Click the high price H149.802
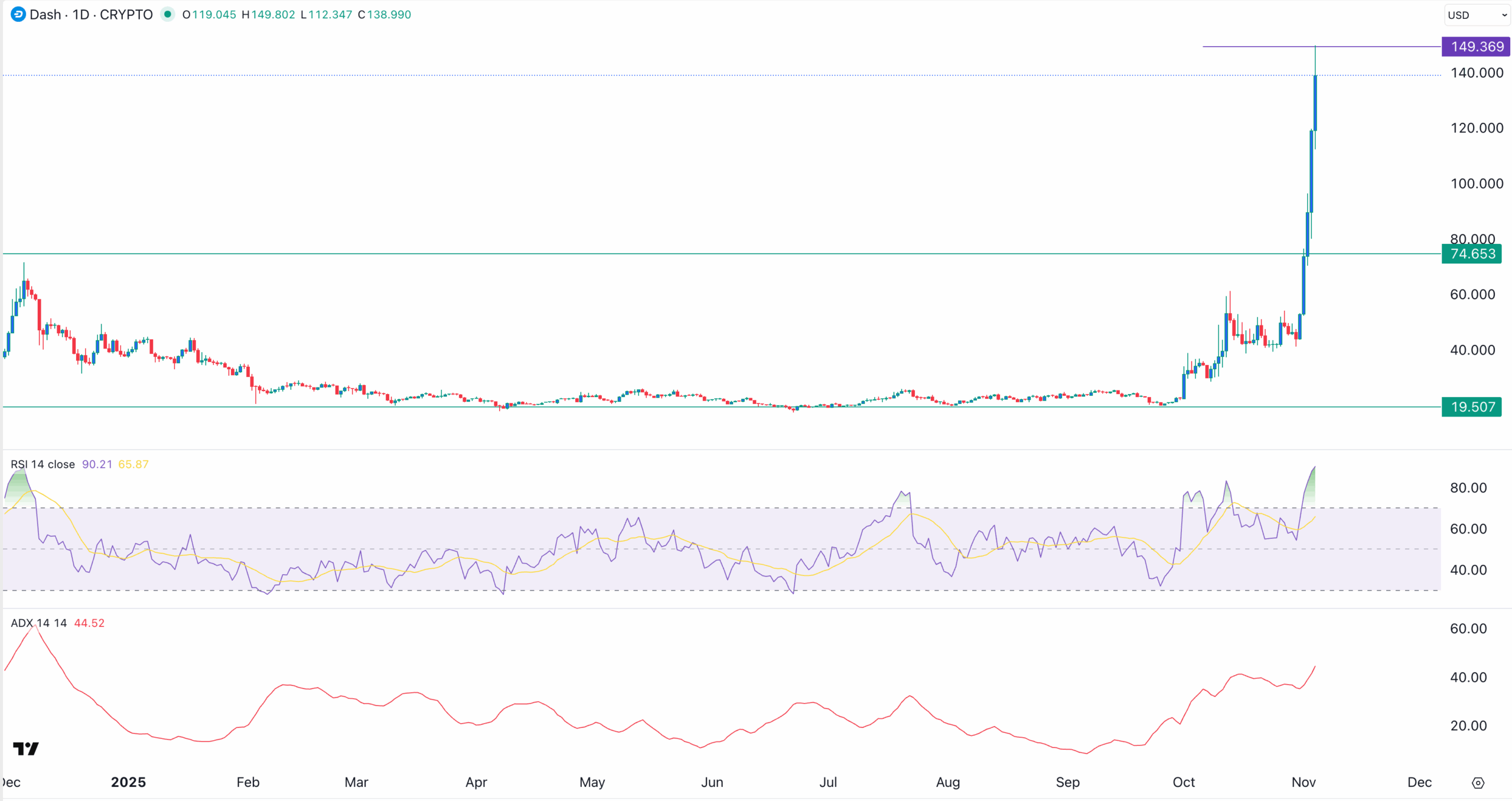 click(x=268, y=14)
